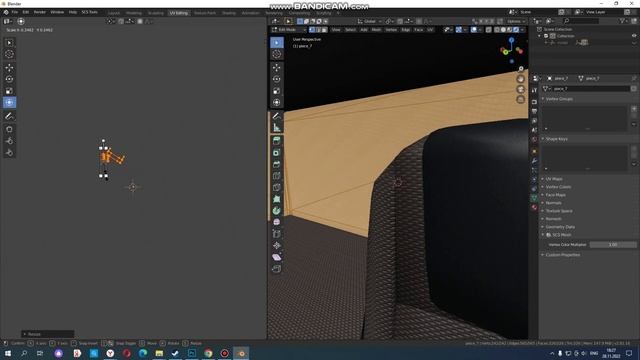640x360 pixels.
Task: Click the Vertex menu in viewport header
Action: [x=391, y=30]
